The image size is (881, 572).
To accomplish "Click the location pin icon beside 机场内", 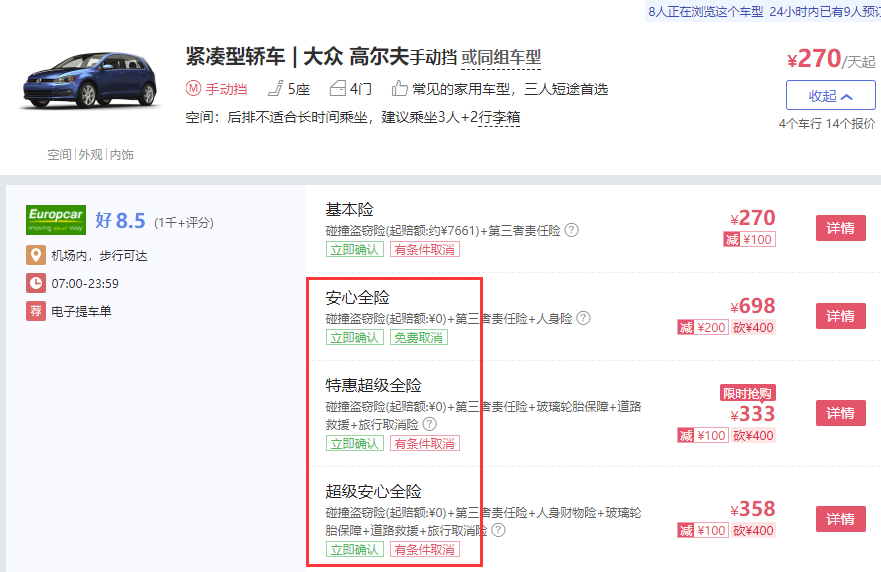I will click(x=36, y=255).
